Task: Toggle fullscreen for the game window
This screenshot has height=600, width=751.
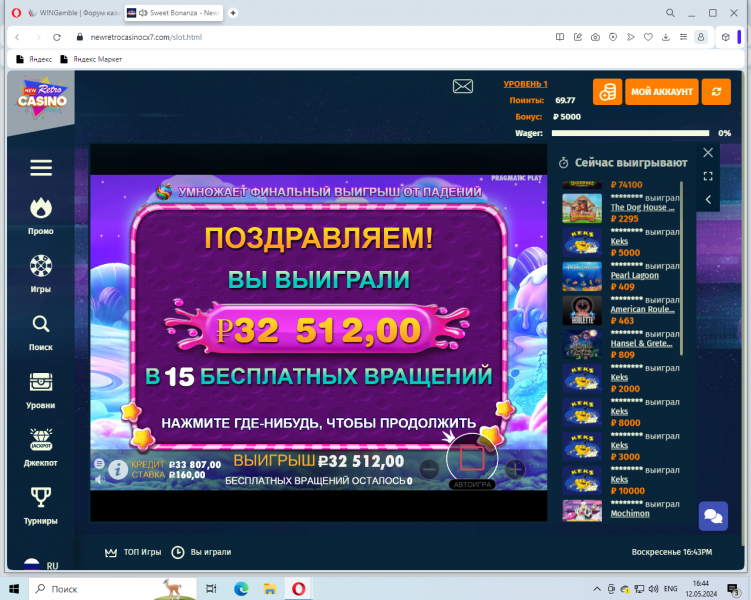Action: point(708,176)
